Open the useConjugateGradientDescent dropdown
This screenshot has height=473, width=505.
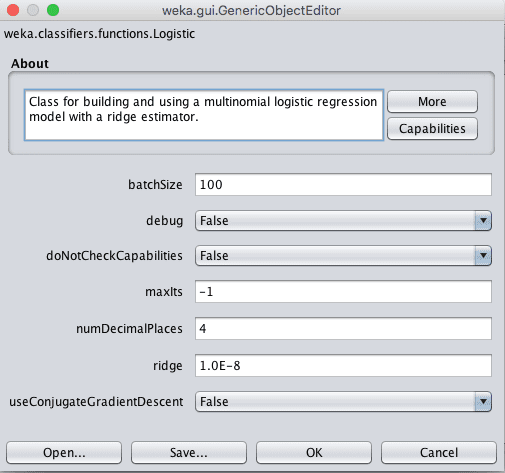tap(343, 402)
